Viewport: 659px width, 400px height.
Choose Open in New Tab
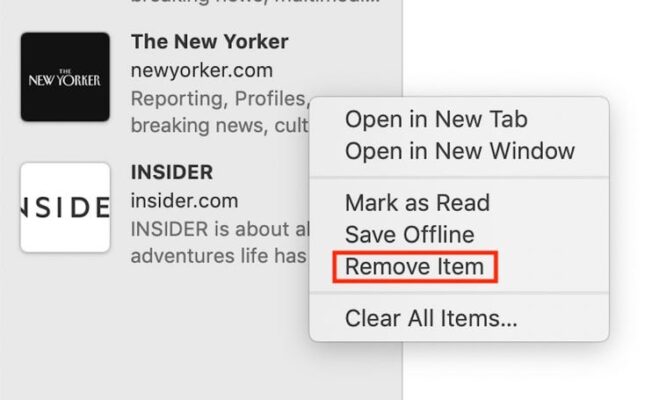(x=436, y=119)
